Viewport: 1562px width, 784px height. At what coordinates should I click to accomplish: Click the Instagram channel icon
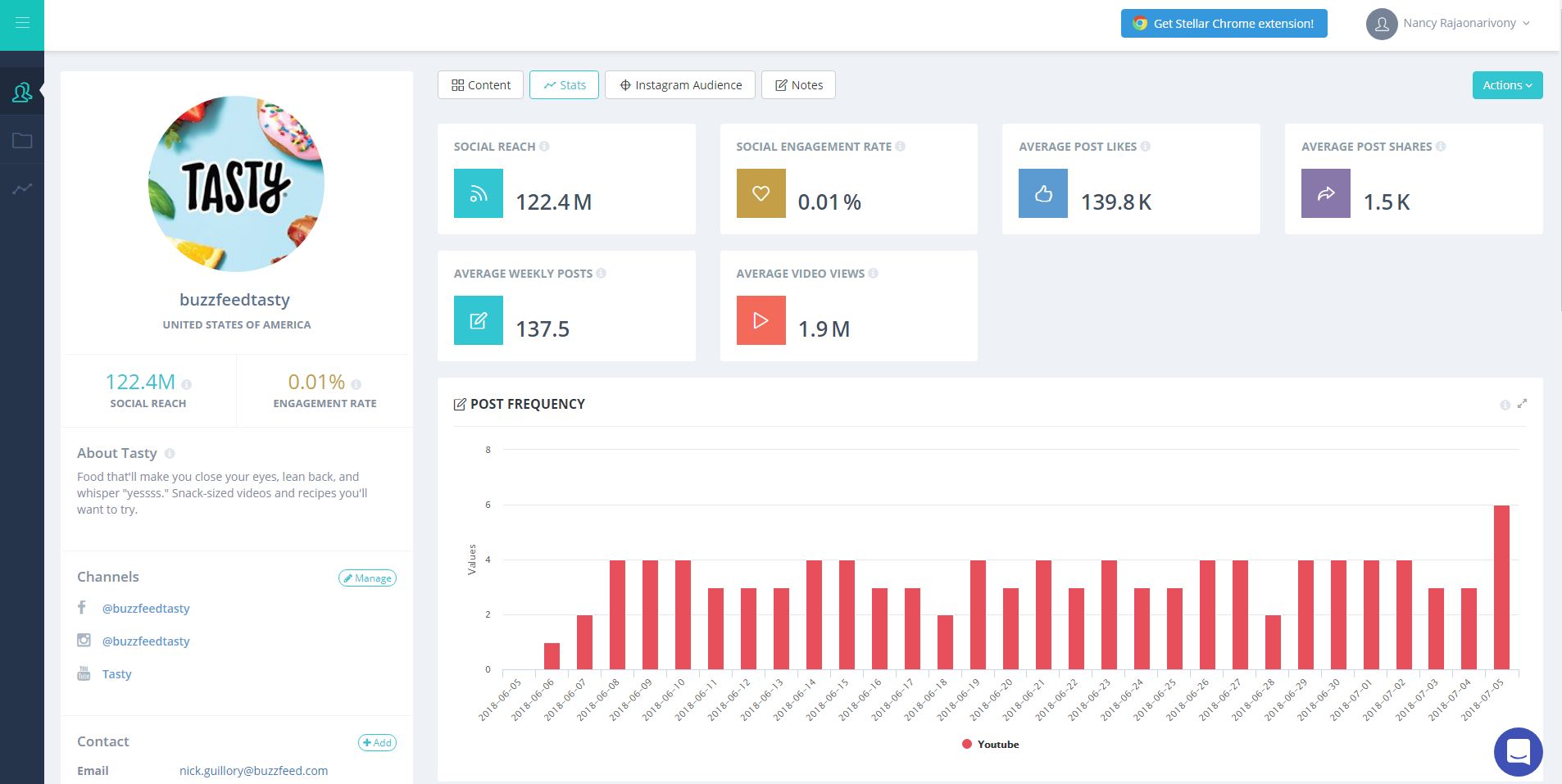pyautogui.click(x=84, y=641)
